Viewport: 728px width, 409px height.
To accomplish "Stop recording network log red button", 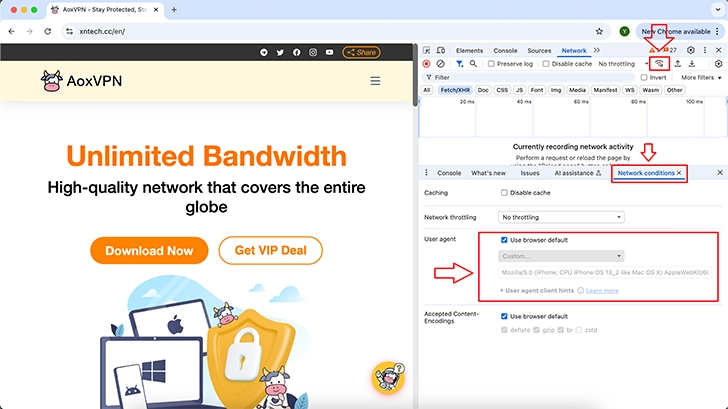I will pos(427,64).
